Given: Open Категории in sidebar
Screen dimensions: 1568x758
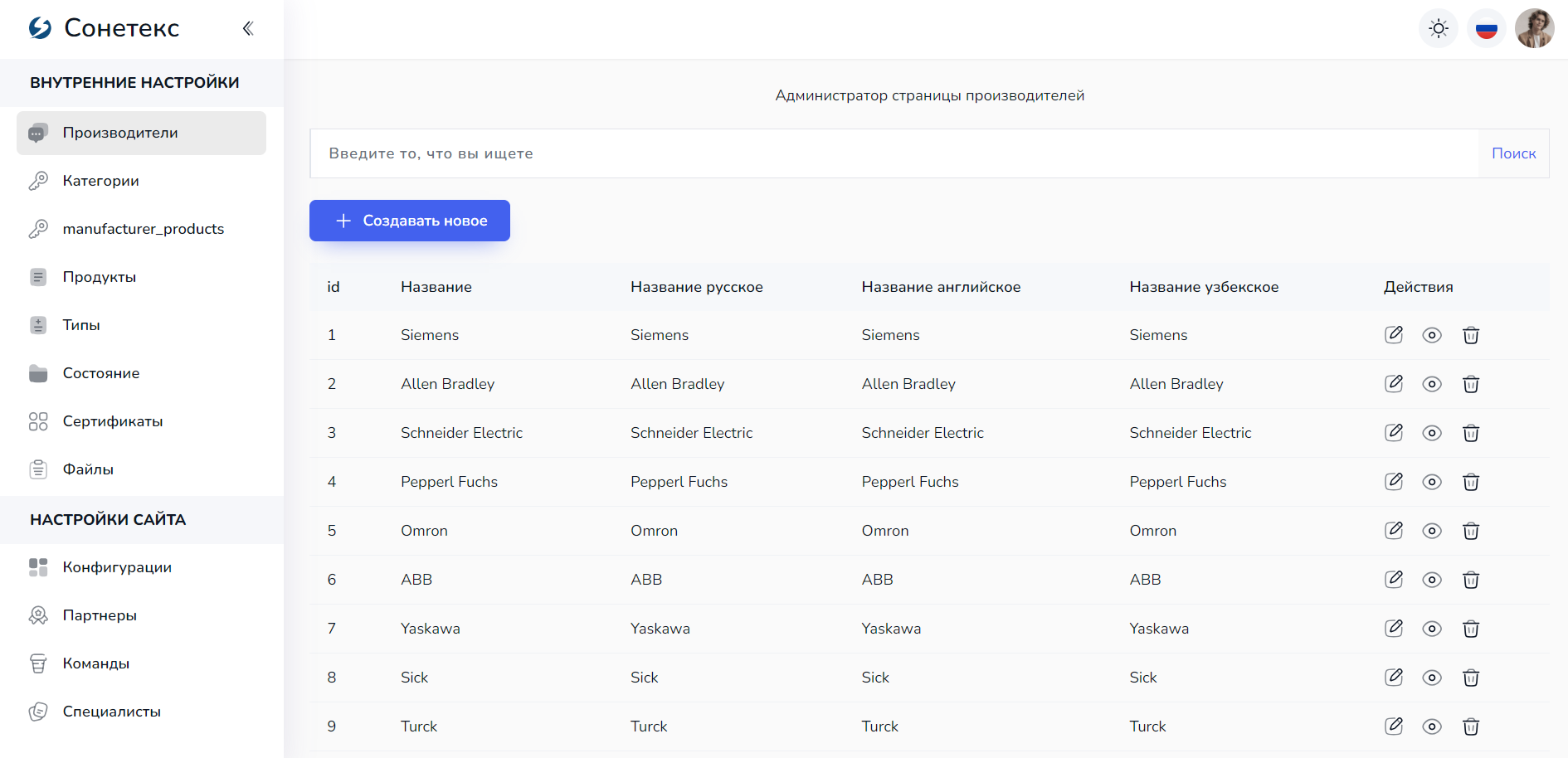Looking at the screenshot, I should 141,181.
